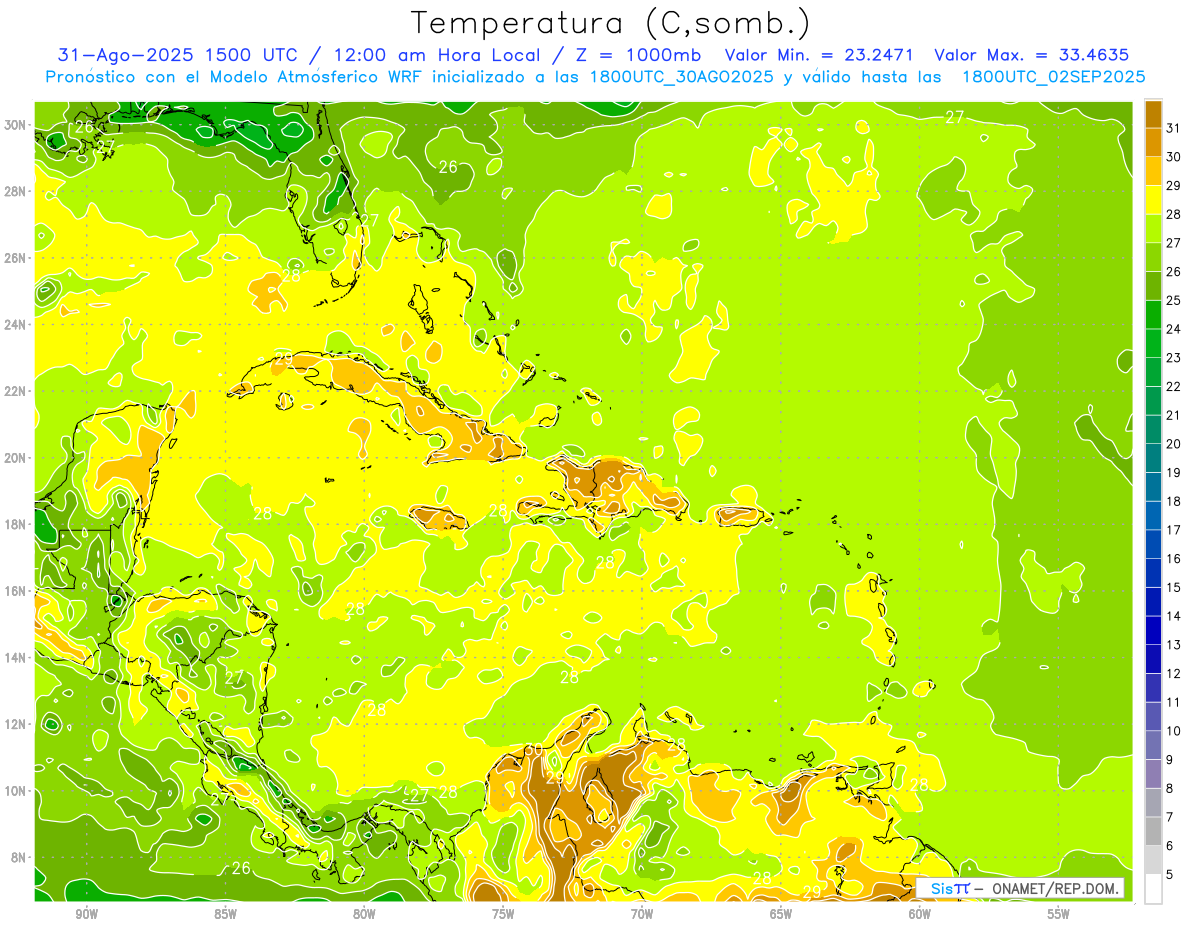Click the 16N latitude axis label
1200x927 pixels.
pyautogui.click(x=14, y=591)
